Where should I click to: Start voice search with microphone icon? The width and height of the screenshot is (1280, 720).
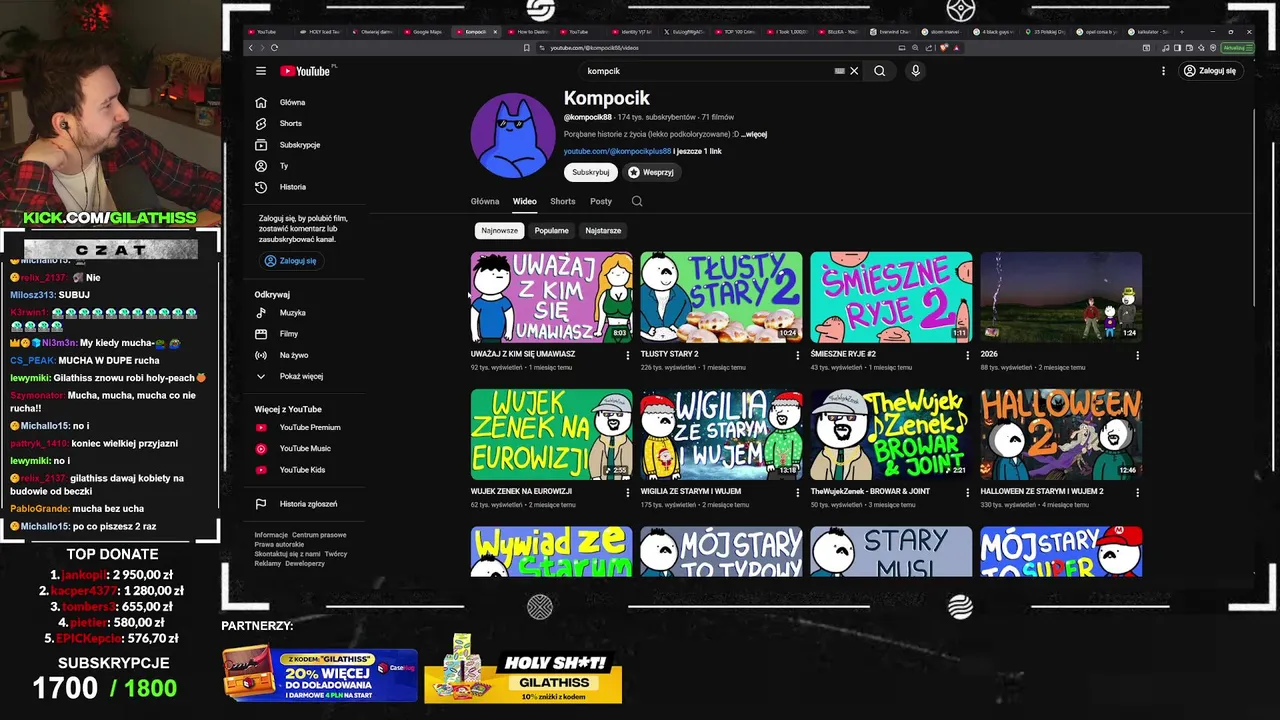tap(915, 71)
